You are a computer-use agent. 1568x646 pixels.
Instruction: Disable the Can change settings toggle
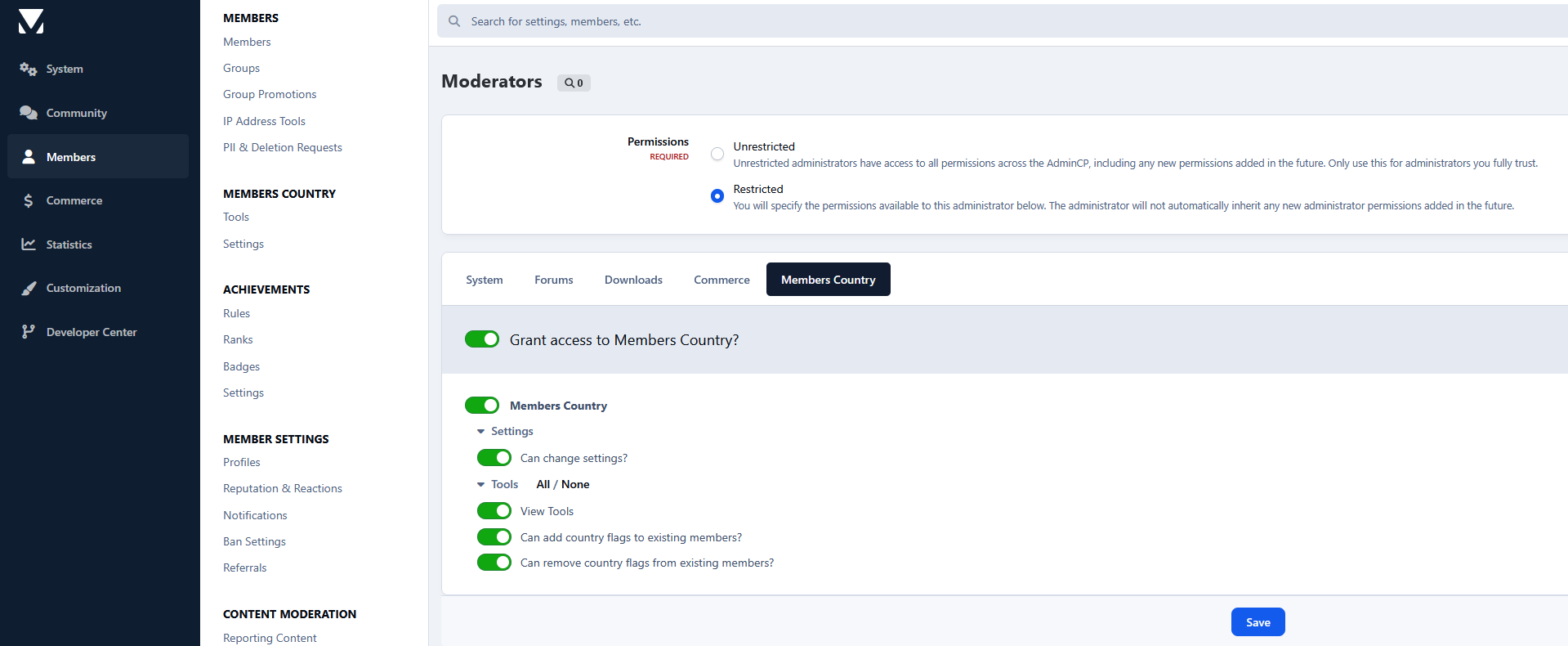494,458
